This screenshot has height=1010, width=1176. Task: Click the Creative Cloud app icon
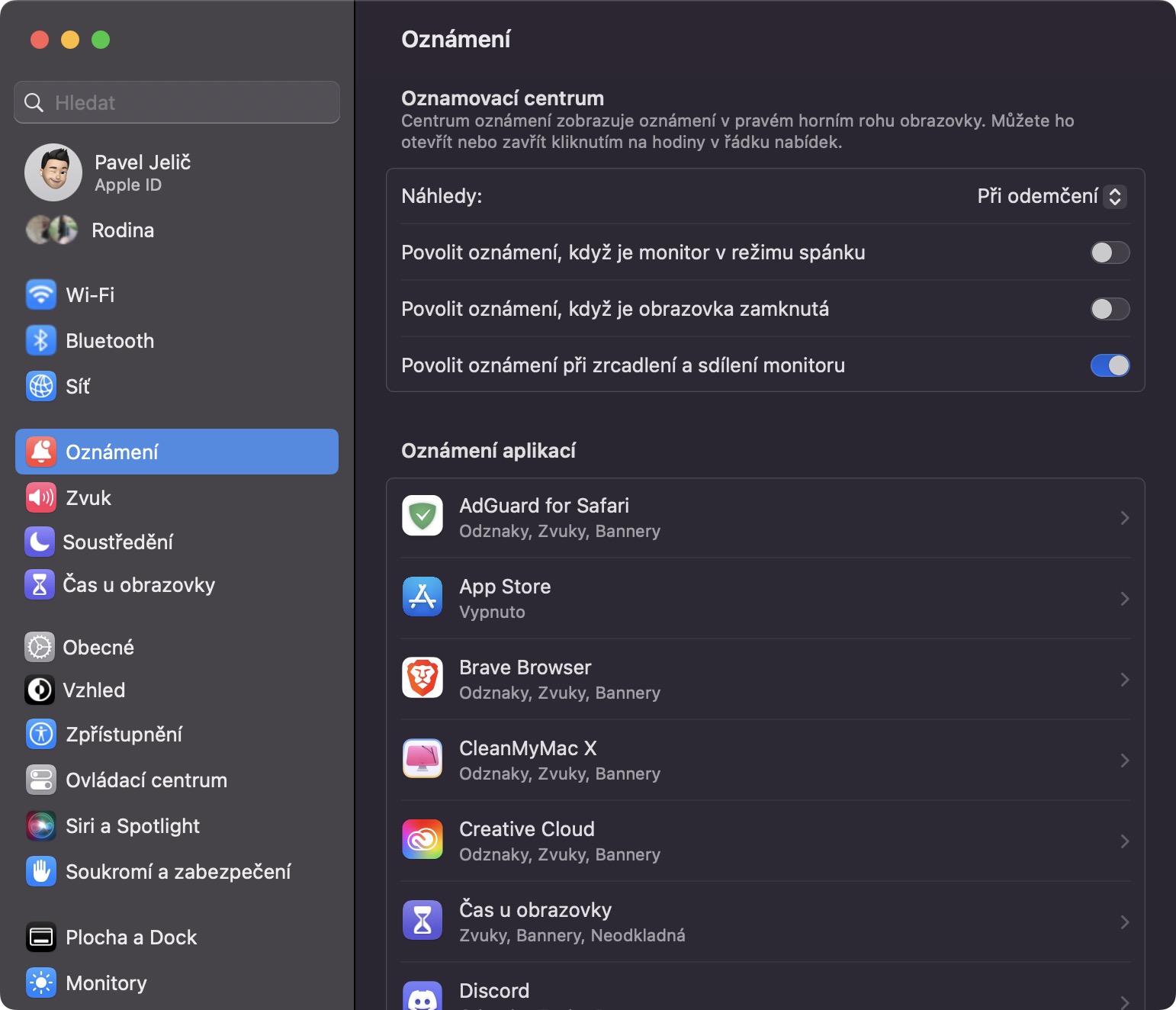(423, 839)
